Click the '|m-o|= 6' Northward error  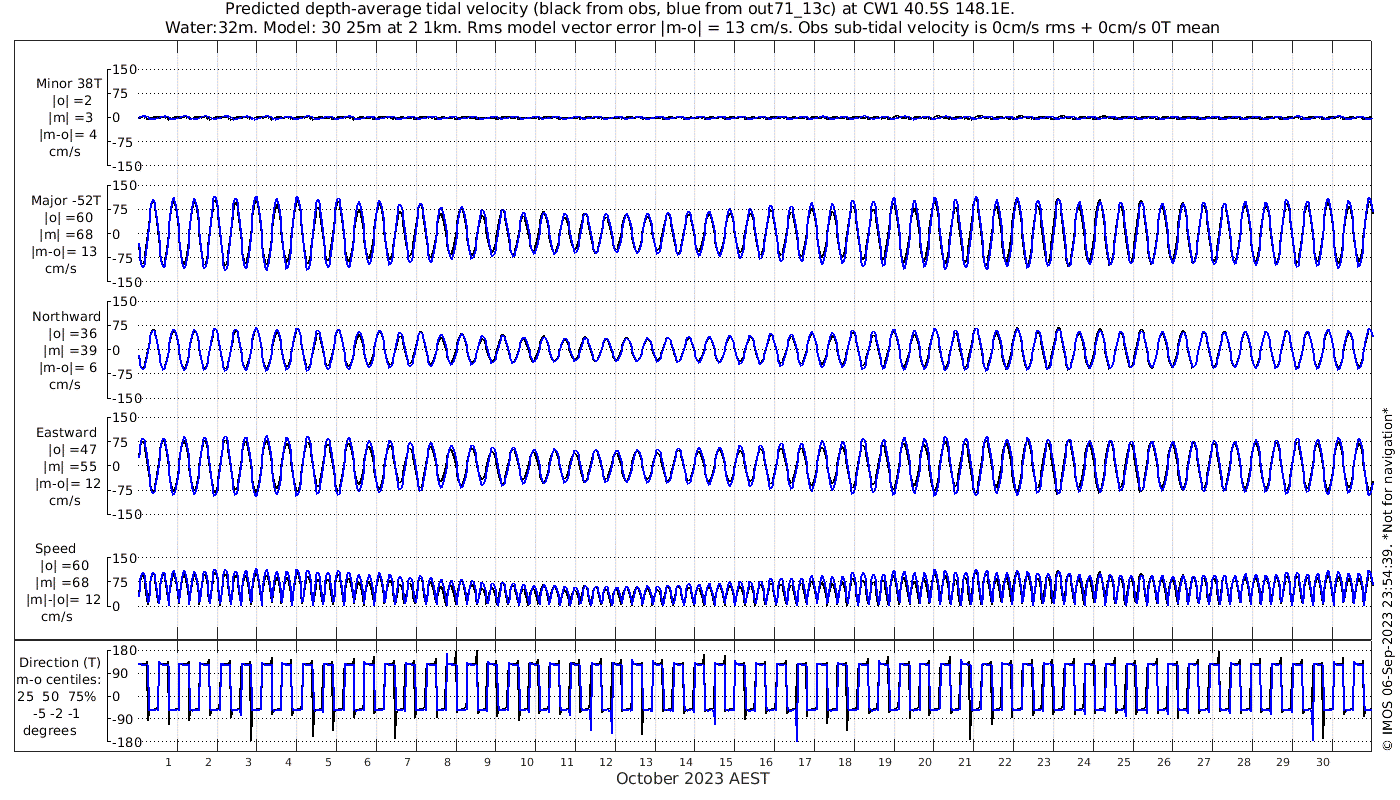(68, 368)
